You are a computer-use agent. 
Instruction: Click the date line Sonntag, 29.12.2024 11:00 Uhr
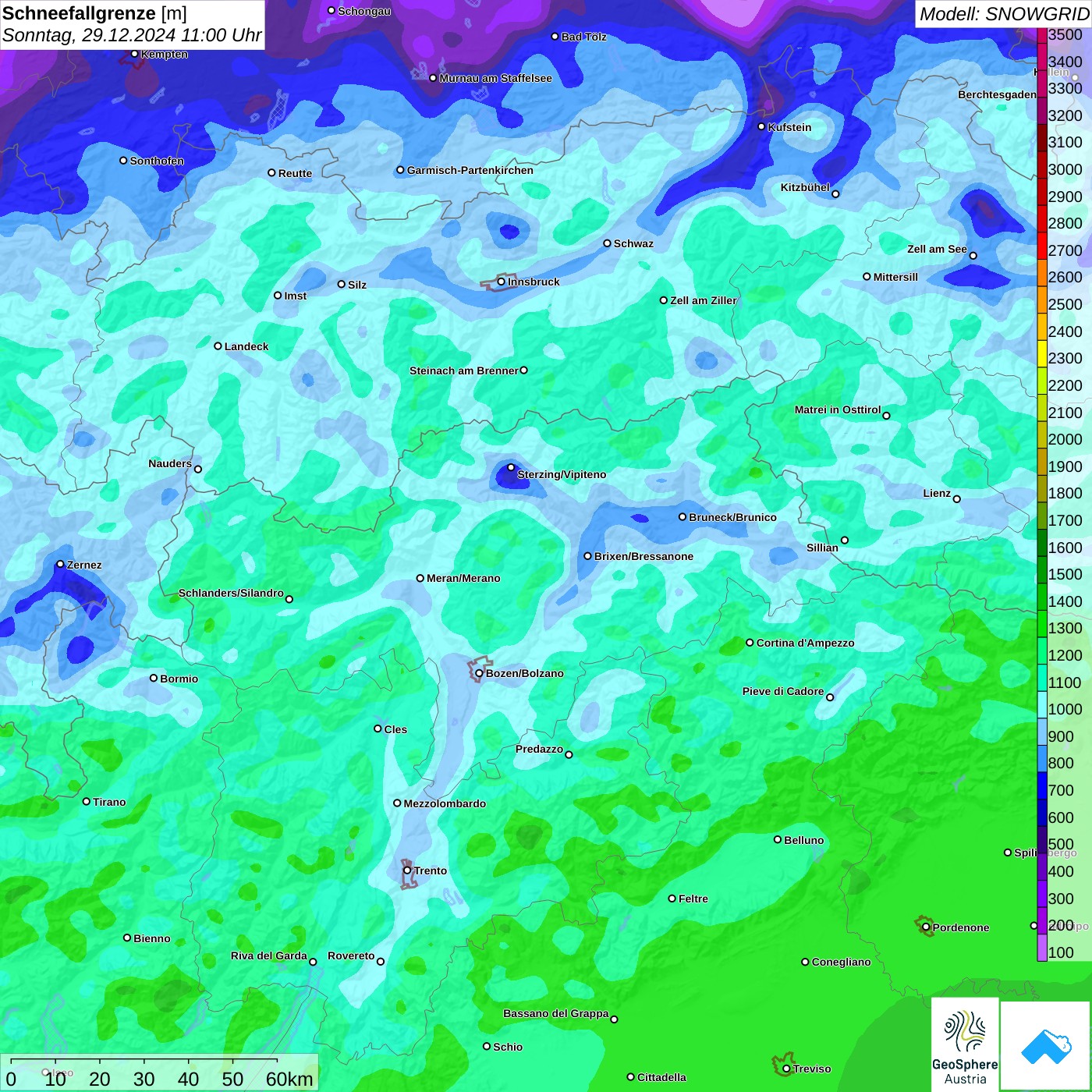(x=132, y=35)
